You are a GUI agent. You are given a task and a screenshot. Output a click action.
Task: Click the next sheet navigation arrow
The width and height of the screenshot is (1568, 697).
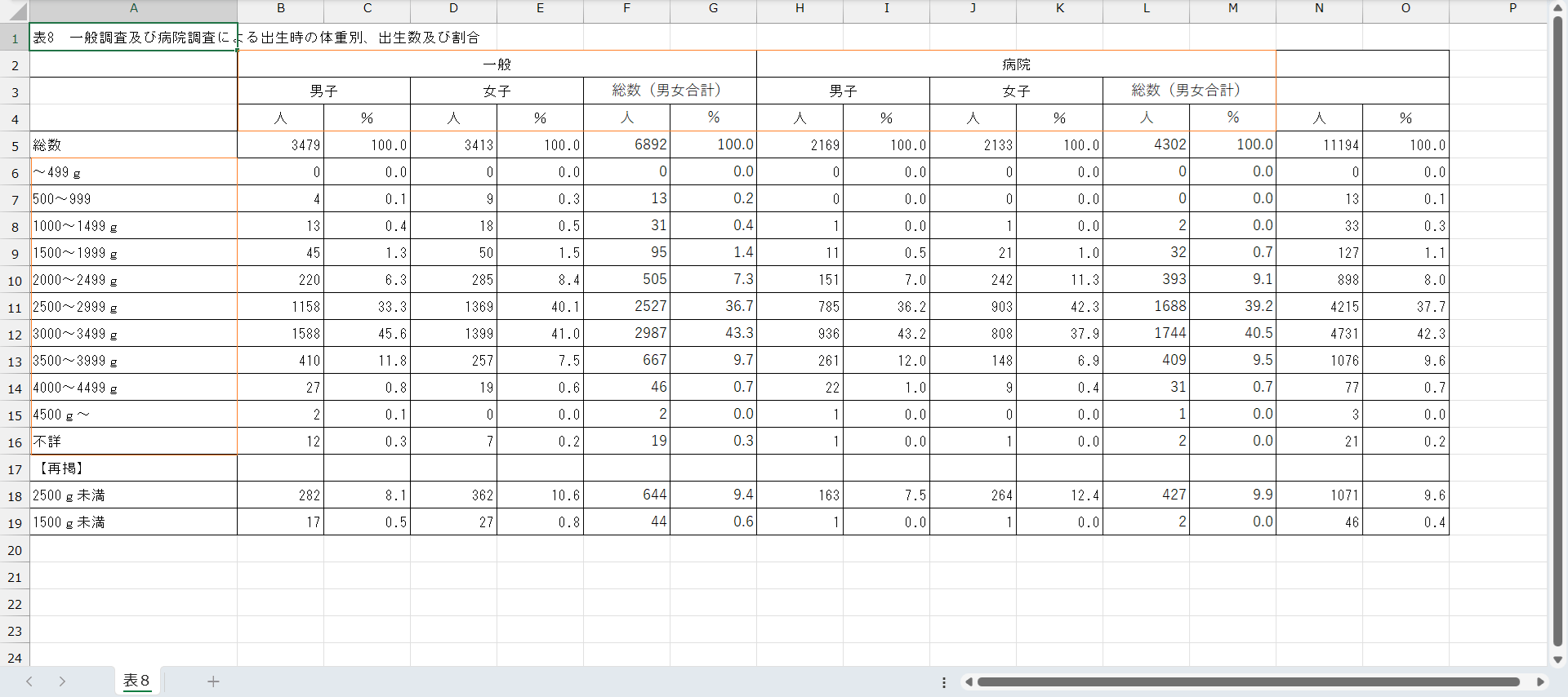62,681
